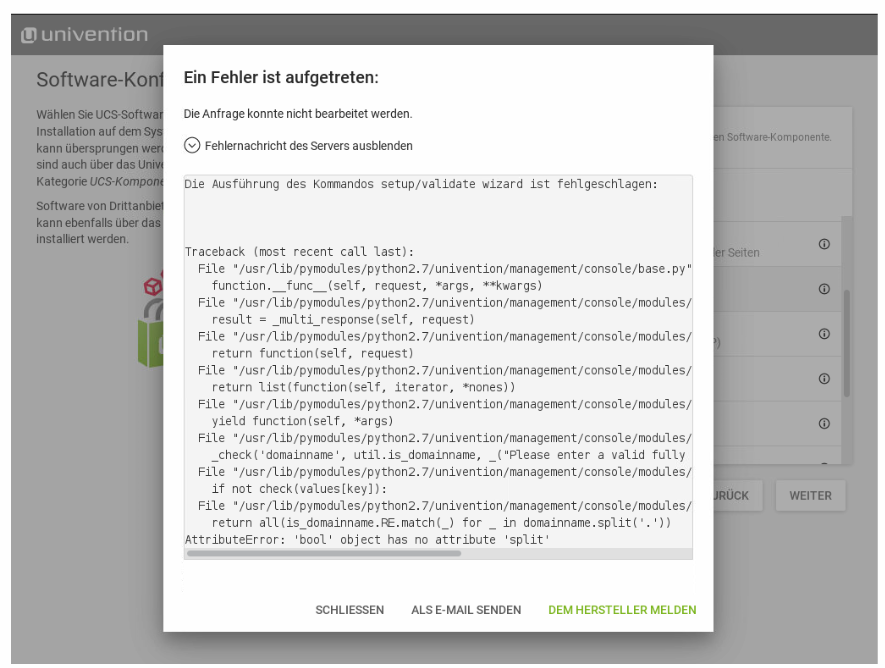Image resolution: width=885 pixels, height=668 pixels.
Task: Select DEM HERSTELLER MELDEN
Action: point(622,610)
